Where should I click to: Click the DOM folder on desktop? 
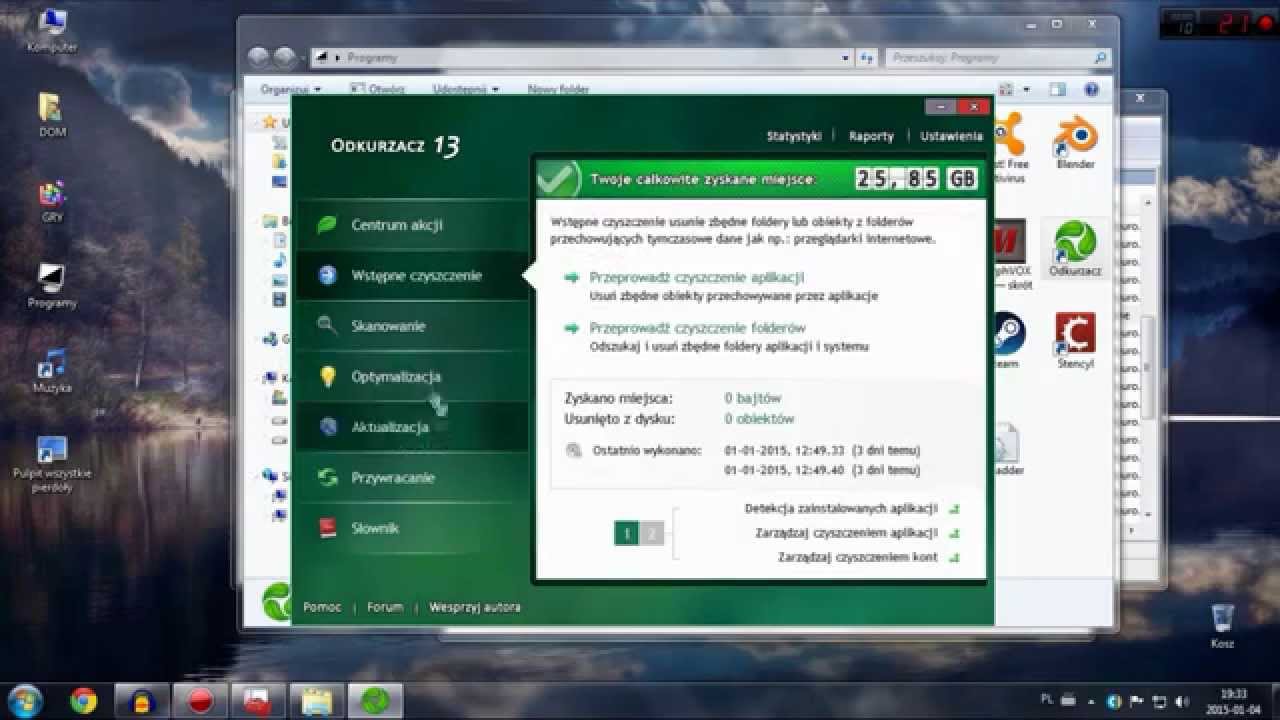pos(52,115)
